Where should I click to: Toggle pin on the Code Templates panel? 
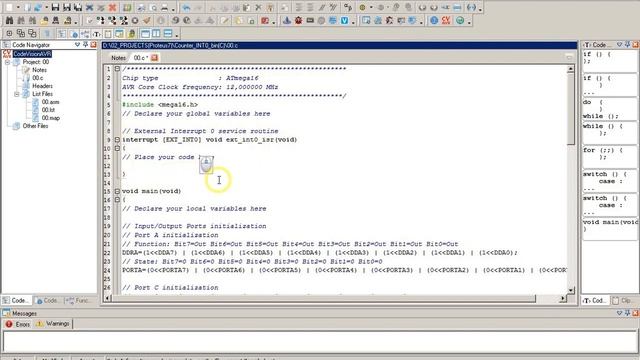pos(627,44)
